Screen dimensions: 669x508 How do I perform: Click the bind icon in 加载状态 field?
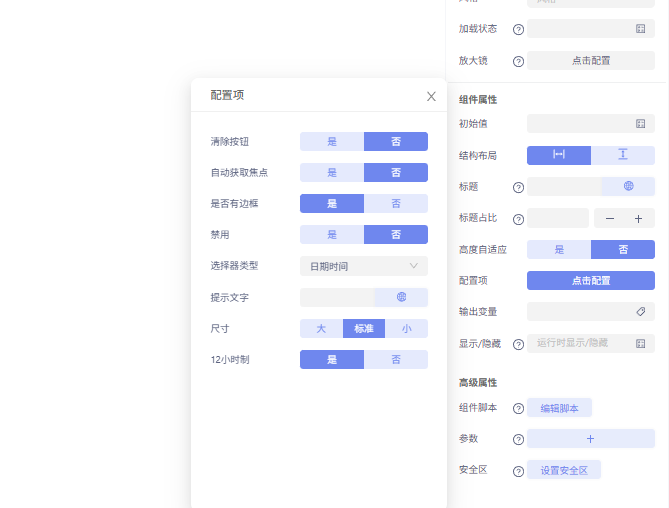pos(640,29)
